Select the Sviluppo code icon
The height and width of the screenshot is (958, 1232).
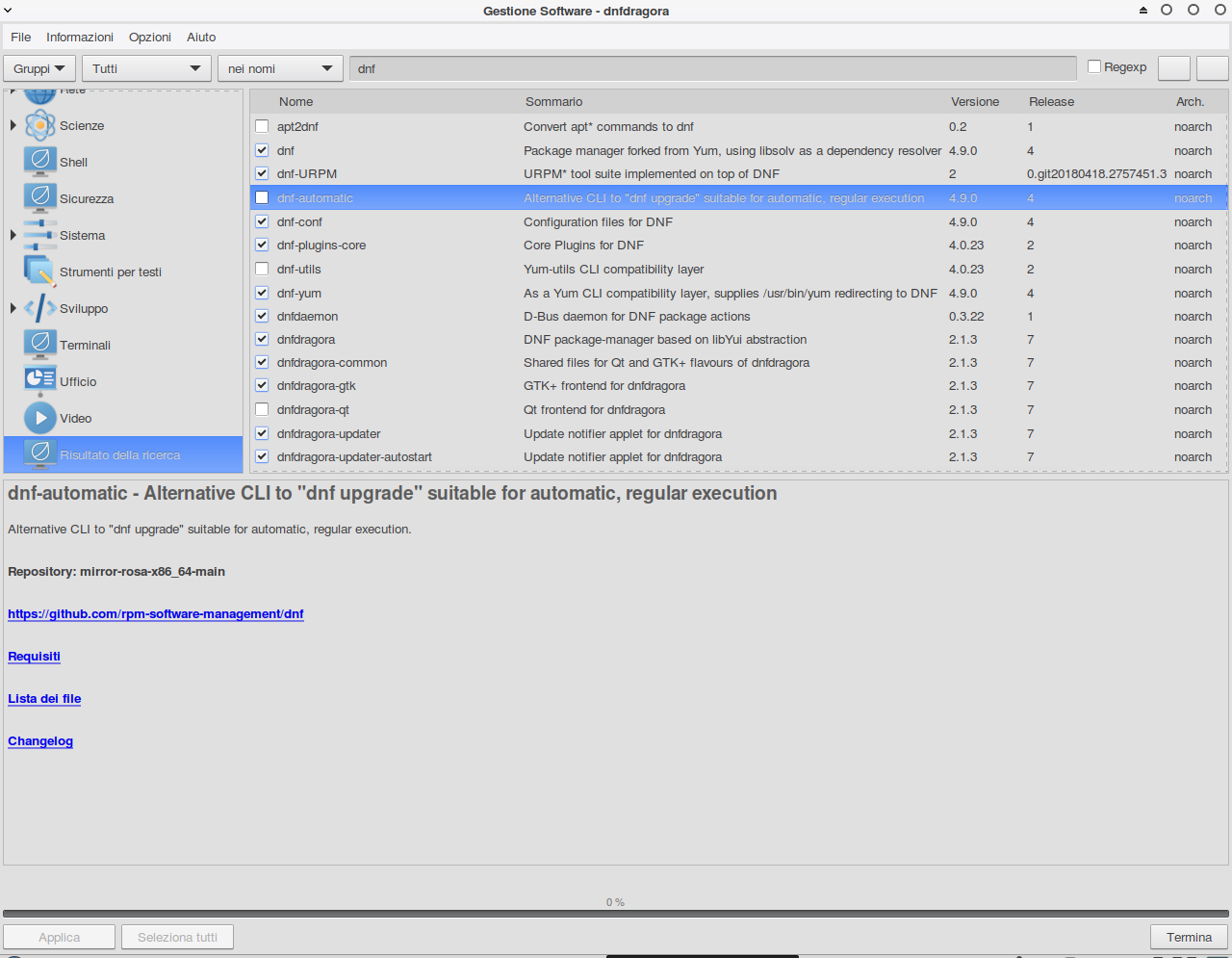click(x=39, y=308)
